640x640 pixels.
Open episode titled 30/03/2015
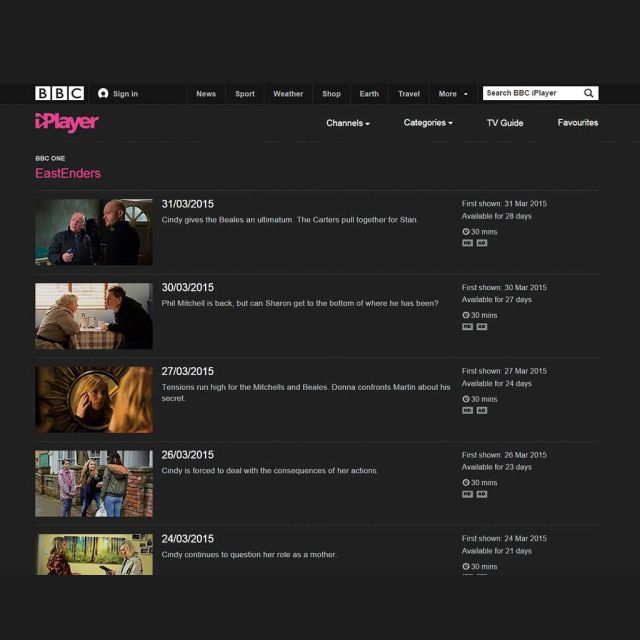point(187,287)
